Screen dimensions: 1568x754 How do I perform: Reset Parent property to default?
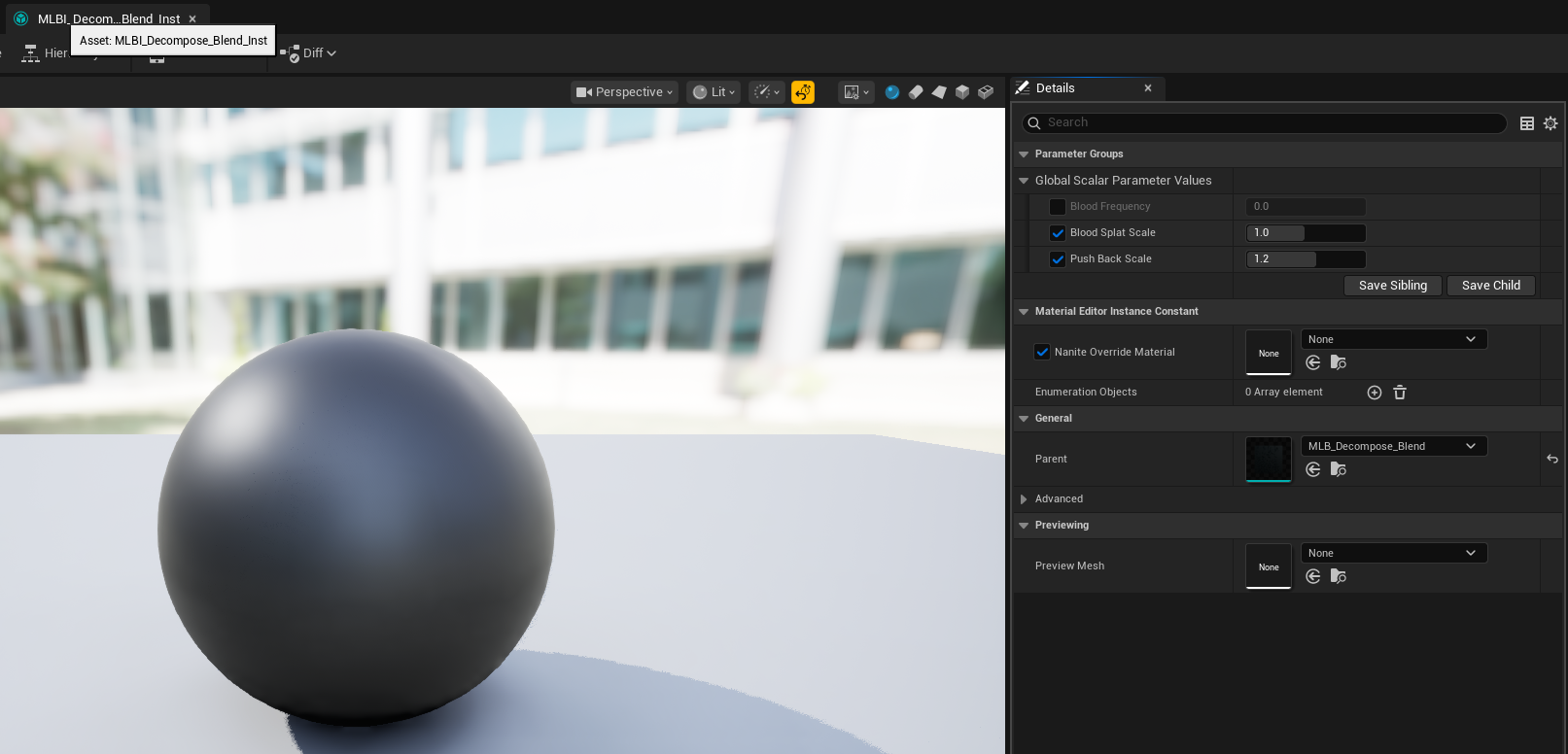1552,460
